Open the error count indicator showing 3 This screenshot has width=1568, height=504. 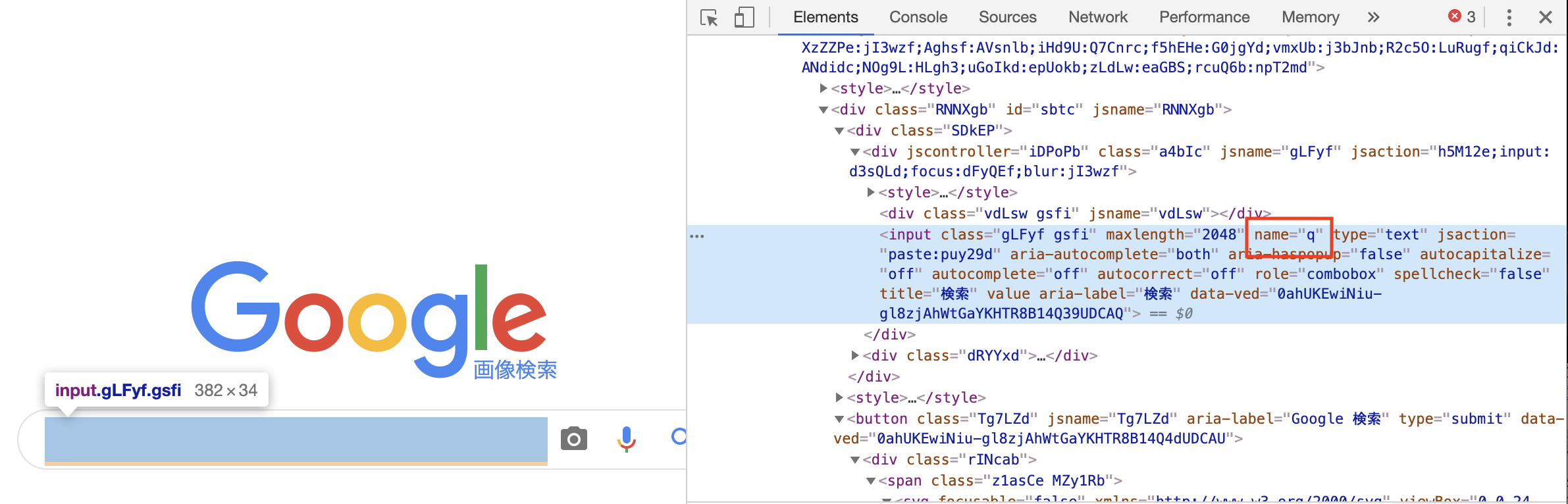click(x=1462, y=16)
